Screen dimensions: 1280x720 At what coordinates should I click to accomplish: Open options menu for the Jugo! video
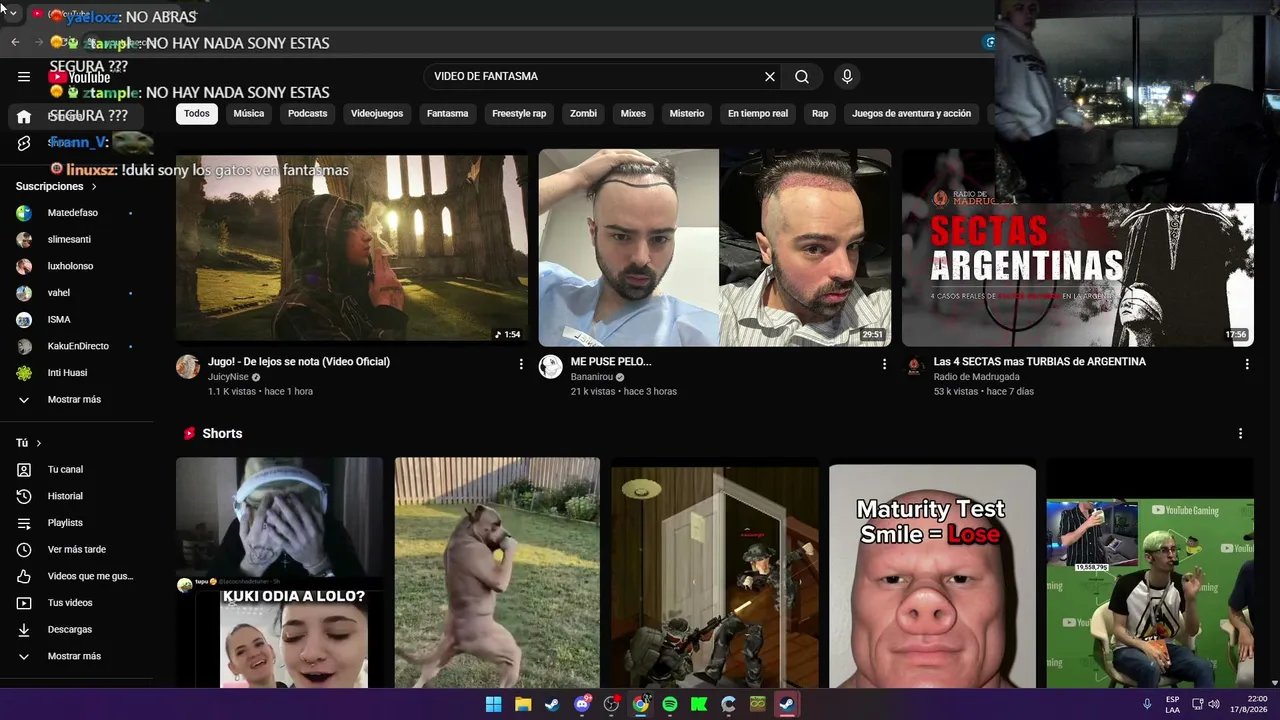coord(521,365)
